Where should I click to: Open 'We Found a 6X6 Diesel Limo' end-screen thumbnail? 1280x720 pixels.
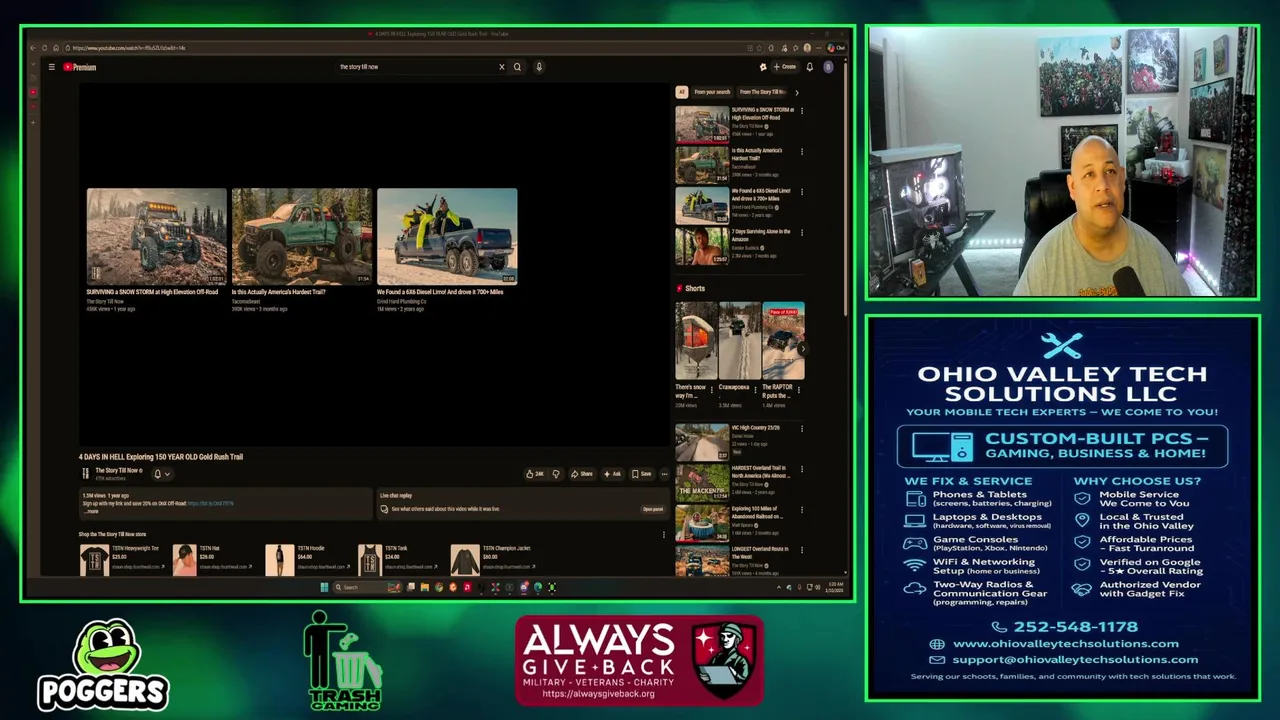coord(447,236)
